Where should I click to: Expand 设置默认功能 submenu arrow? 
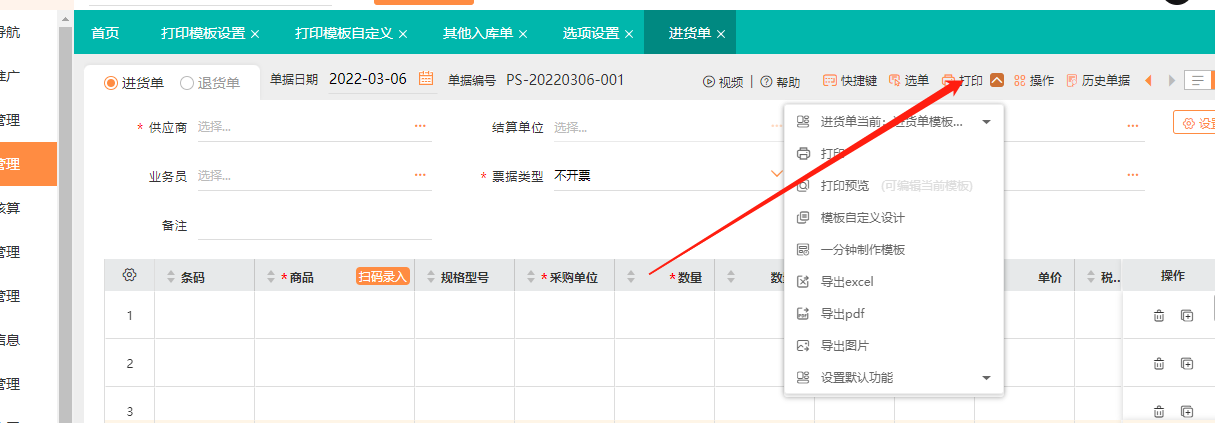(x=986, y=378)
